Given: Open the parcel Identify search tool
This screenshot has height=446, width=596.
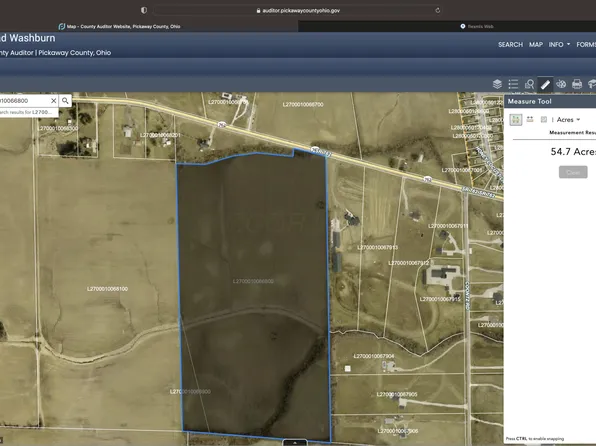Looking at the screenshot, I should click(529, 84).
